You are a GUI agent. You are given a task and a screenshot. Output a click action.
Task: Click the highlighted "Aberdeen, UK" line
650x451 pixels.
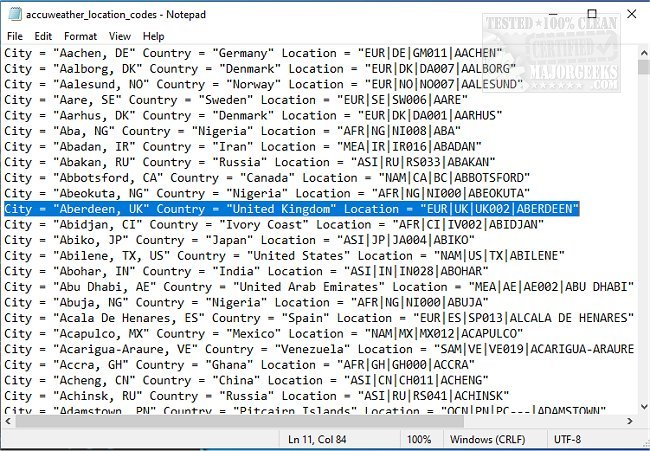(291, 209)
